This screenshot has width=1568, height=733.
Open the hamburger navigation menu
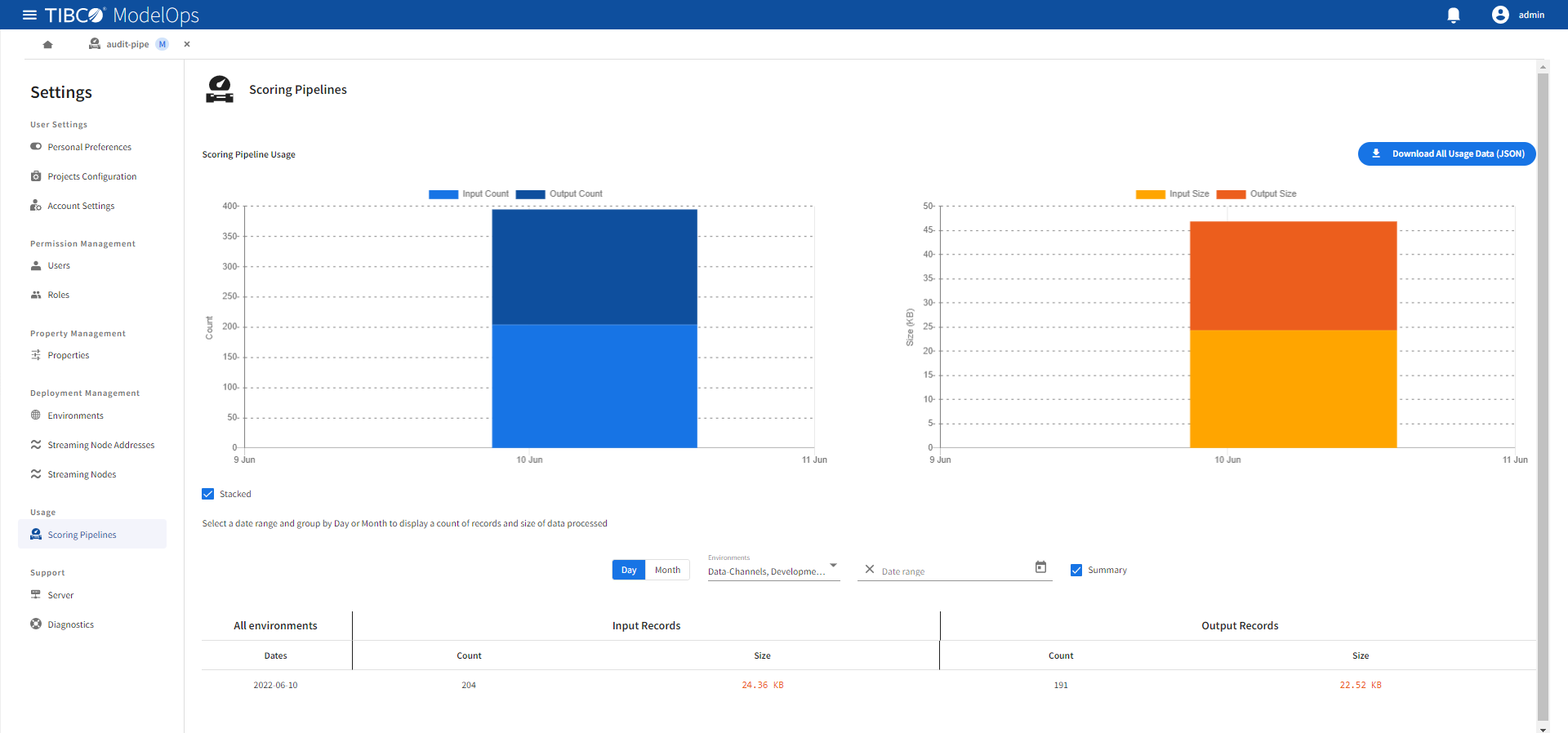(29, 15)
